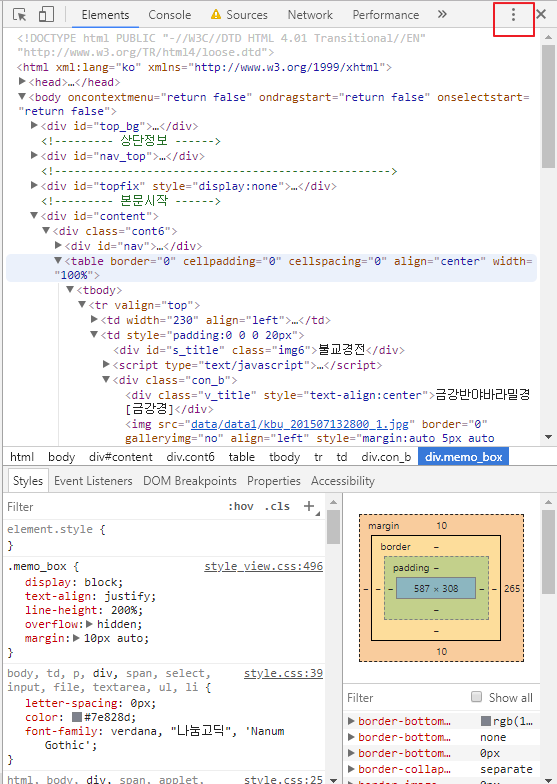Screen dimensions: 557x784
Task: Select html in the breadcrumb bar
Action: pos(22,456)
